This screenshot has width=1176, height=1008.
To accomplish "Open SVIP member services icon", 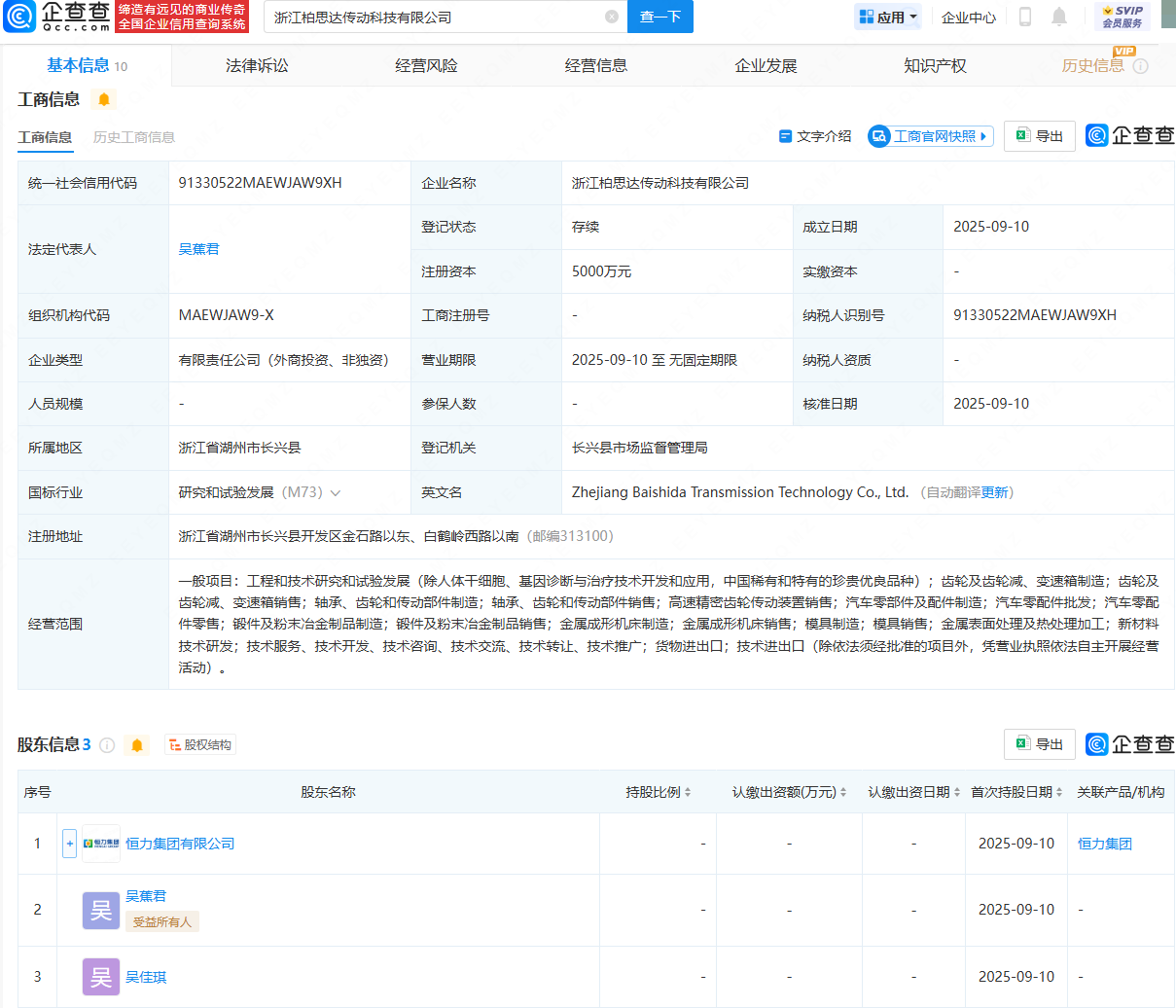I will click(1123, 17).
